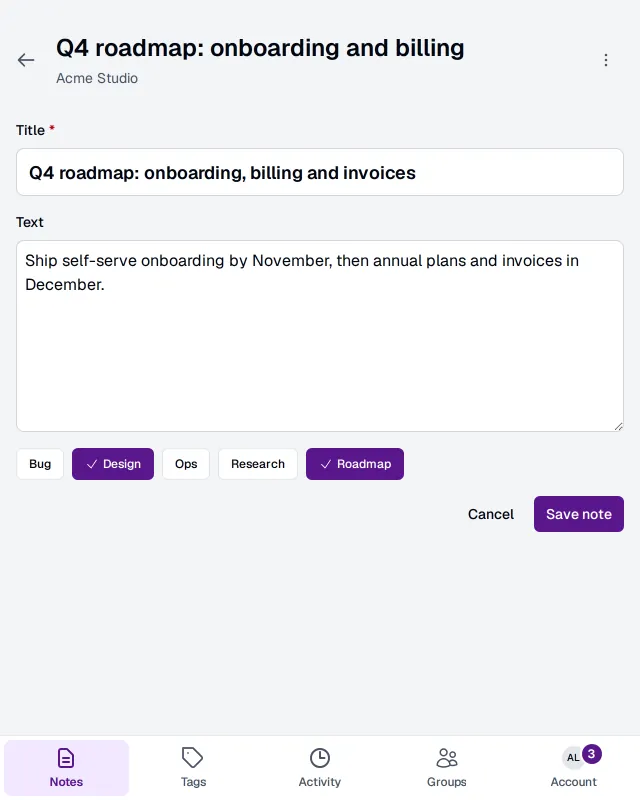Image resolution: width=640 pixels, height=800 pixels.
Task: Open the Activity clock icon
Action: [x=320, y=758]
